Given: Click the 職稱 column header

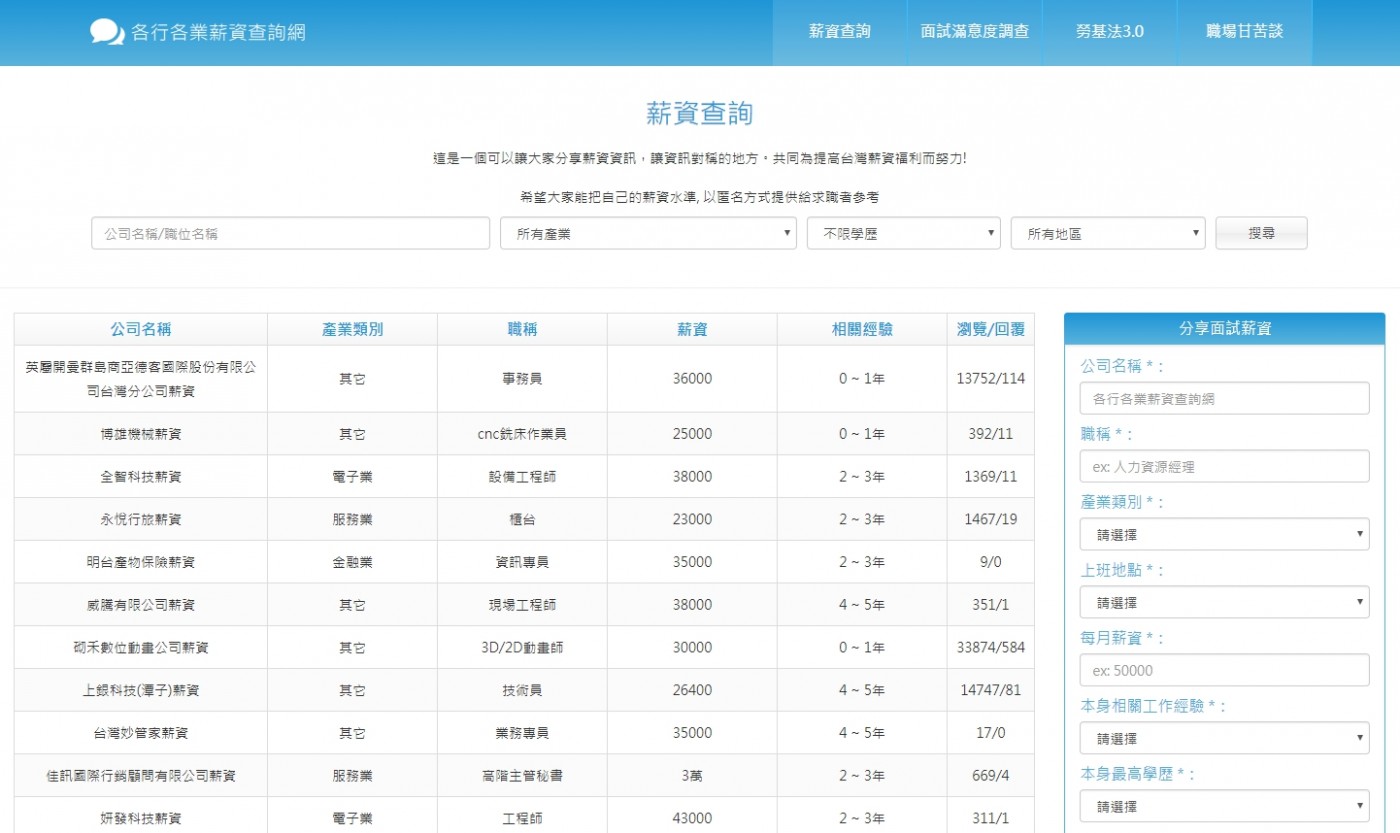Looking at the screenshot, I should point(522,329).
